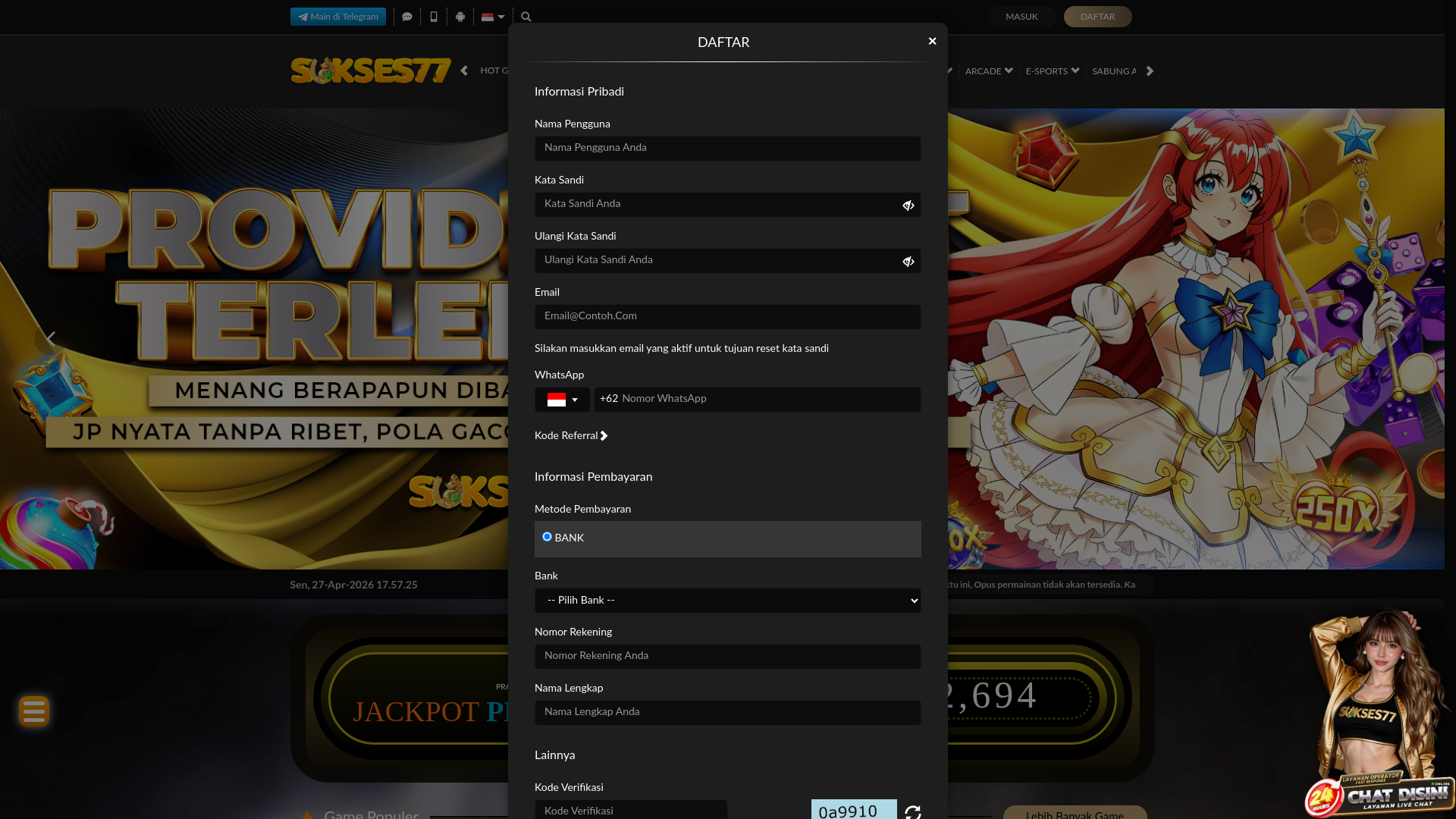Open the E-SPORTS menu category
The image size is (1456, 819).
click(1052, 71)
